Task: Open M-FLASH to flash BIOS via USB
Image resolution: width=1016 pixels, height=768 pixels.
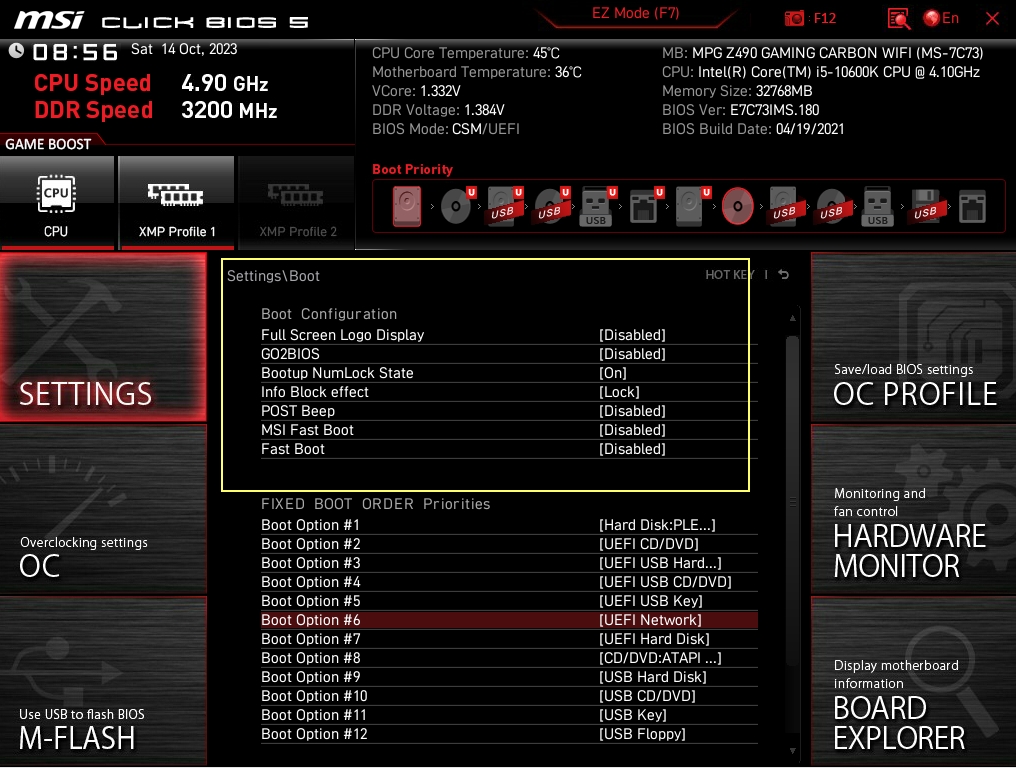Action: point(103,681)
